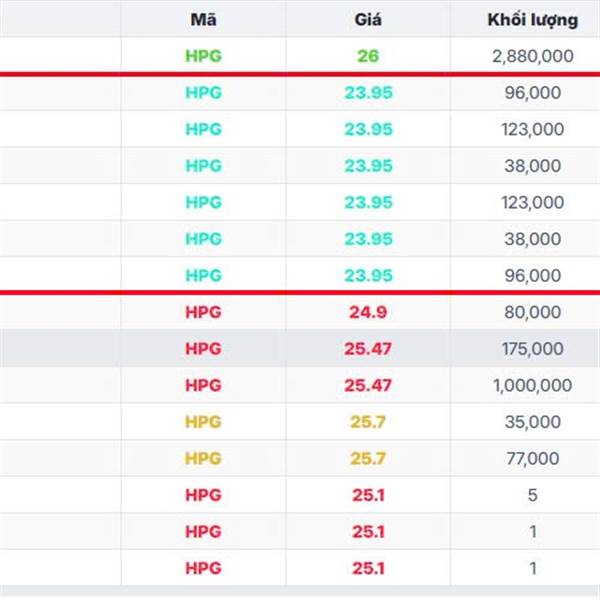Click the 25.7 price beside volume 35,000
This screenshot has width=600, height=600.
pos(368,422)
